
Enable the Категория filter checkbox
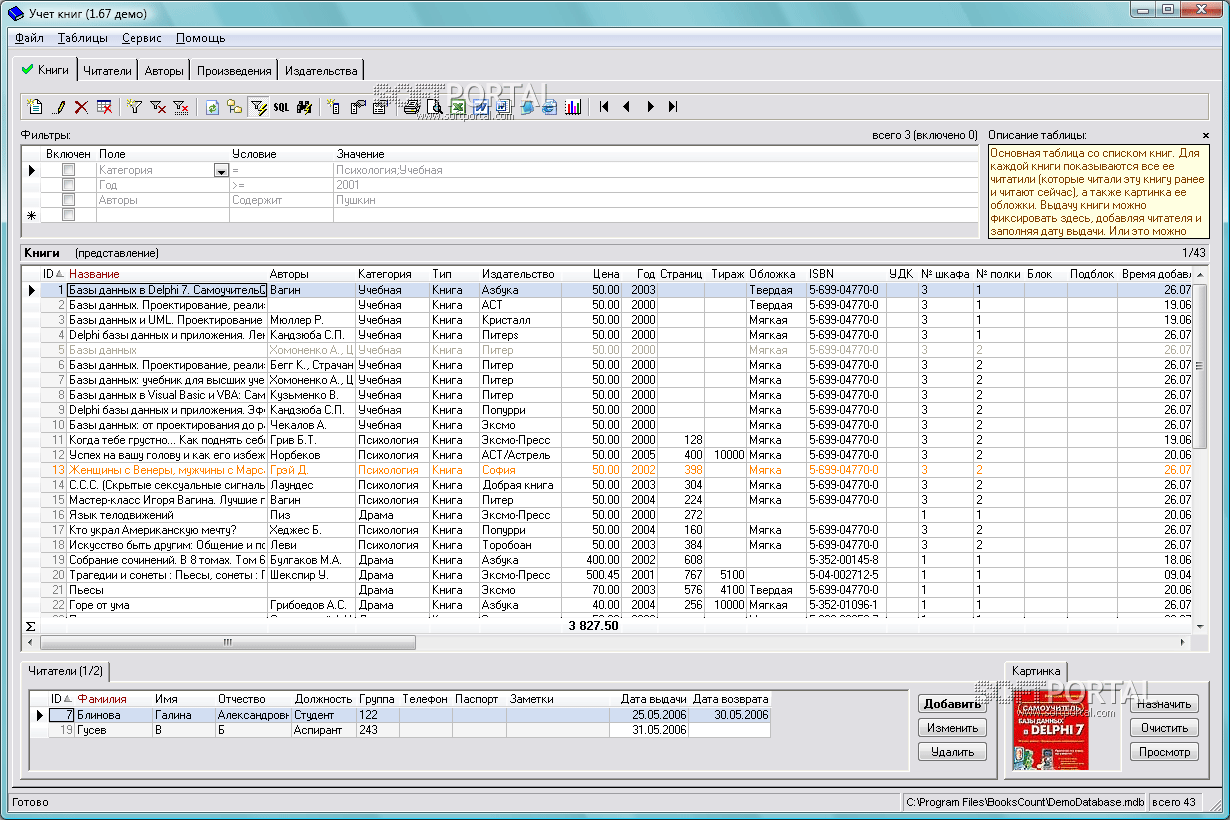coord(68,170)
